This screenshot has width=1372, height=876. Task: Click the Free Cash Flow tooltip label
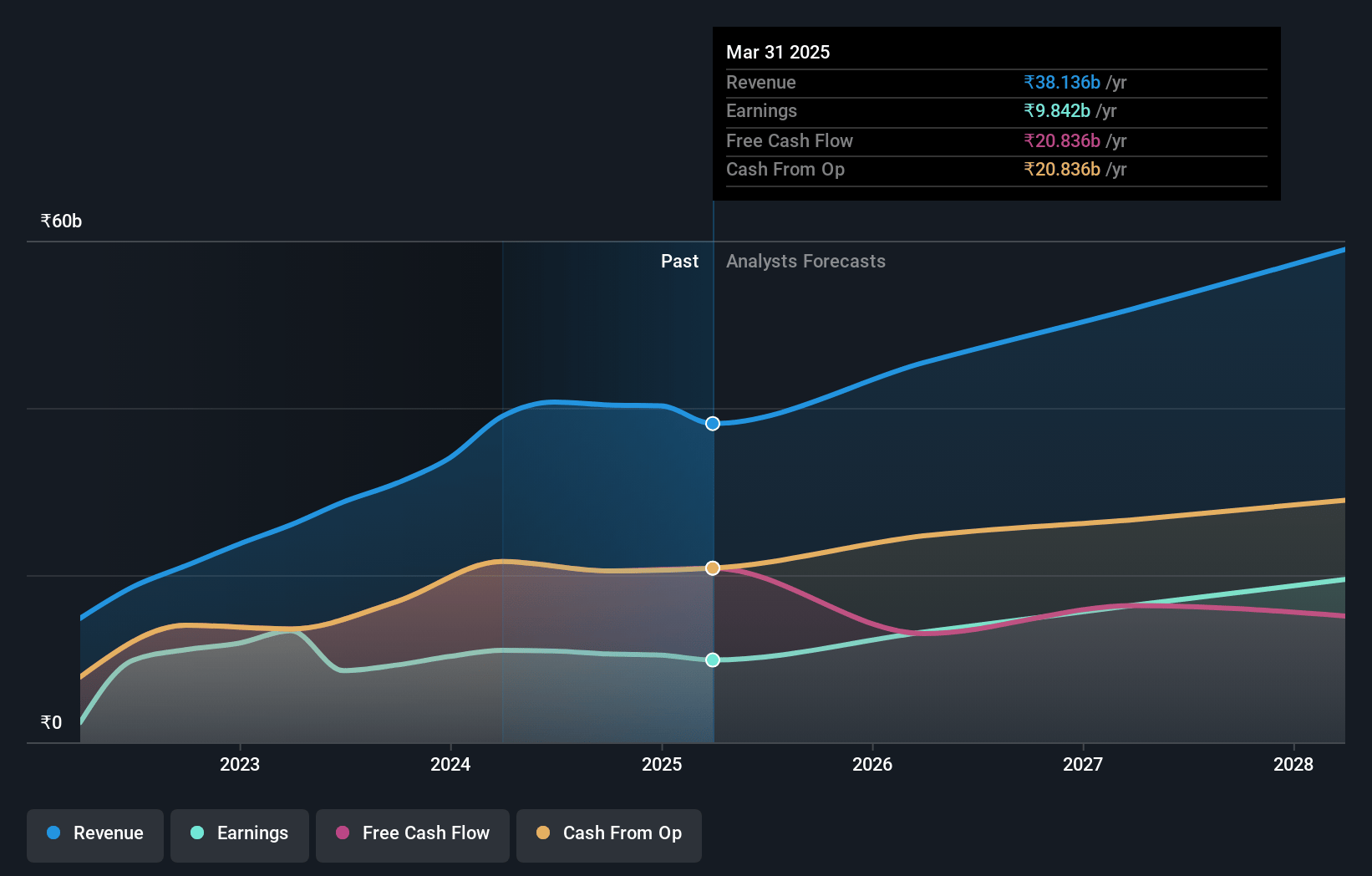coord(790,140)
